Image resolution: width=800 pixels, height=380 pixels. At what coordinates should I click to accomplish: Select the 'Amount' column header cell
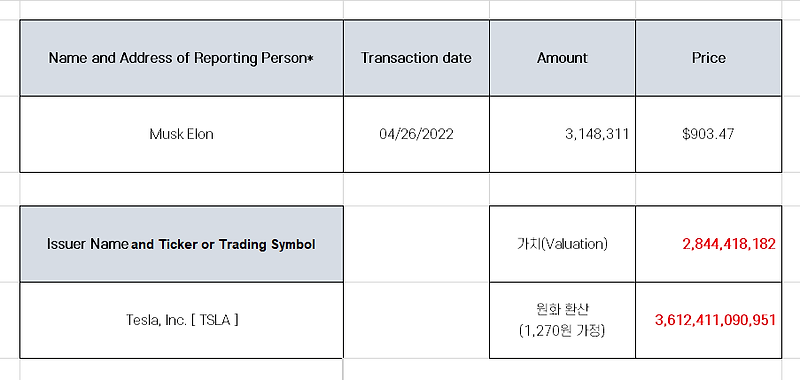pyautogui.click(x=562, y=58)
